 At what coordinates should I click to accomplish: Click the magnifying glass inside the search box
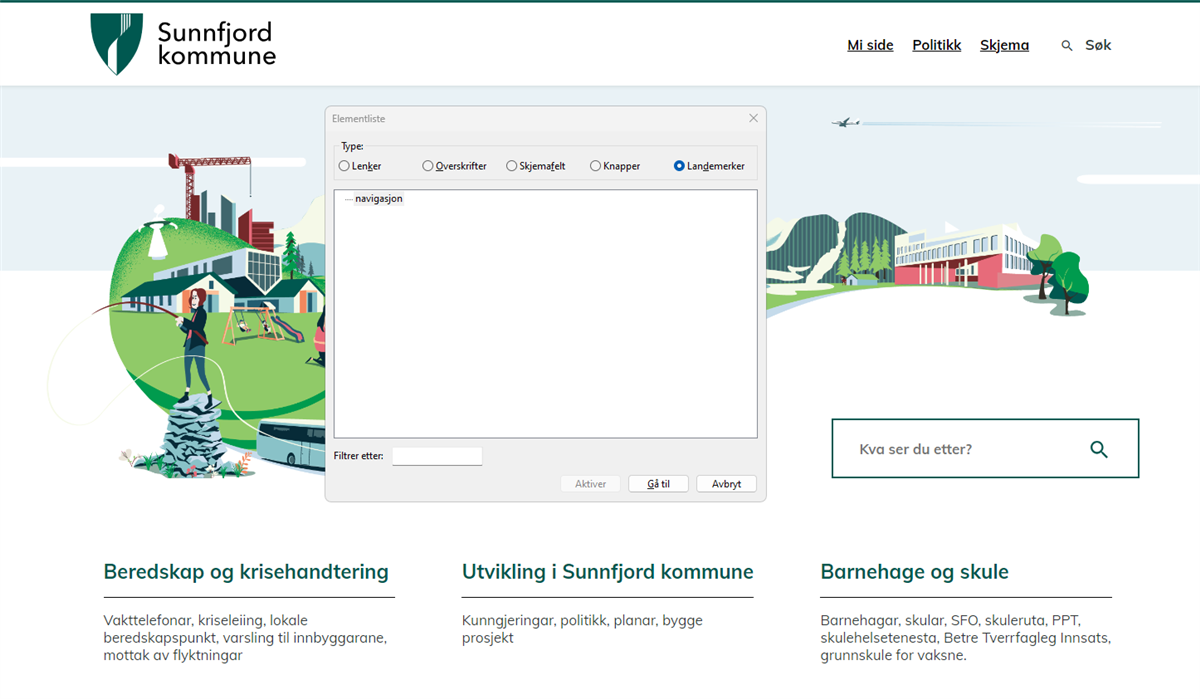(1100, 448)
